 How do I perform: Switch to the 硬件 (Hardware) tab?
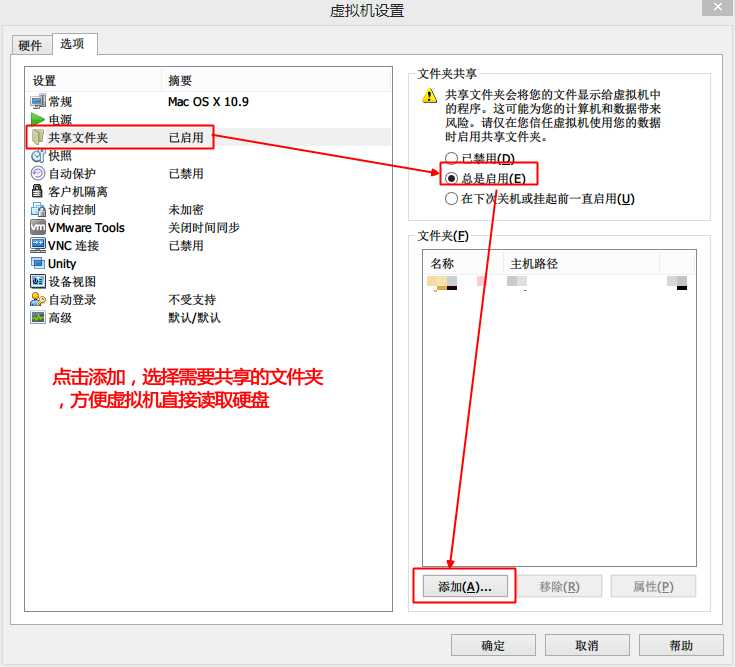pyautogui.click(x=30, y=45)
